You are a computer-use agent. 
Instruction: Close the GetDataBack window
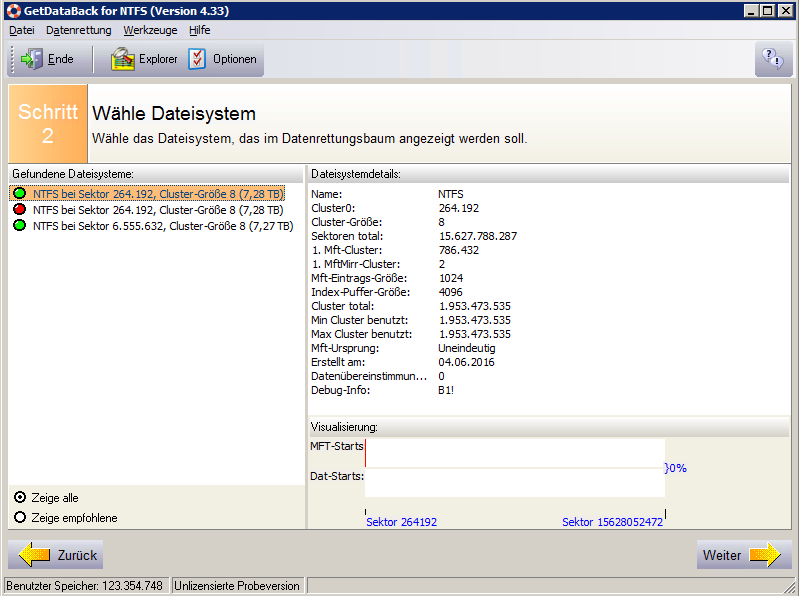785,10
